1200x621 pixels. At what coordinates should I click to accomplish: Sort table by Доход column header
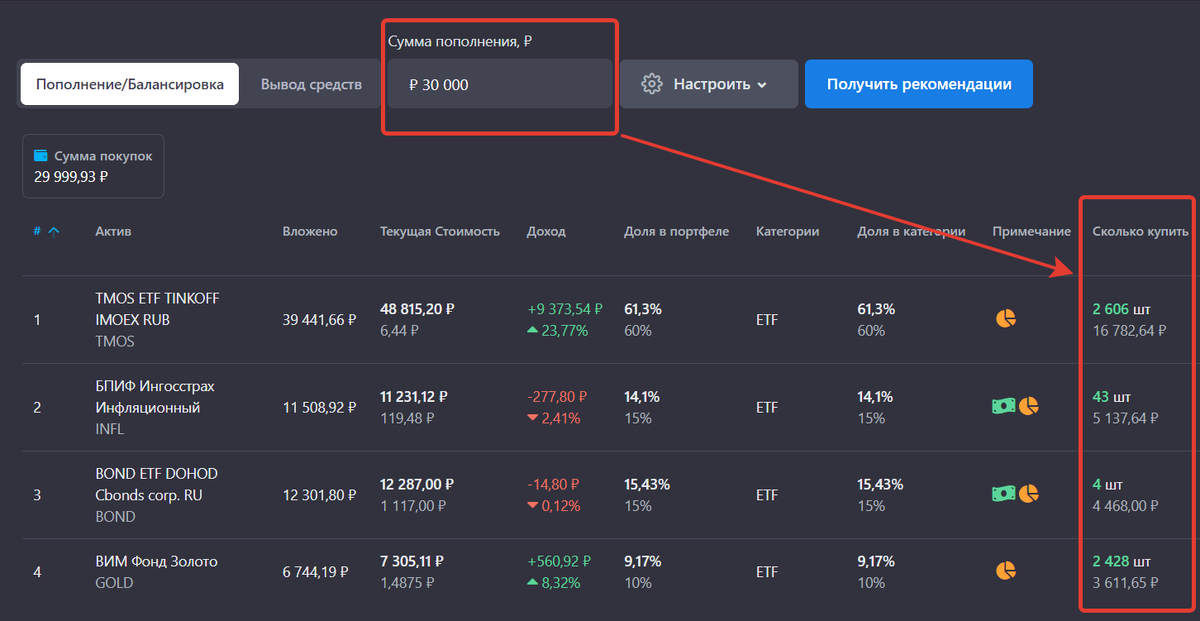(x=545, y=231)
